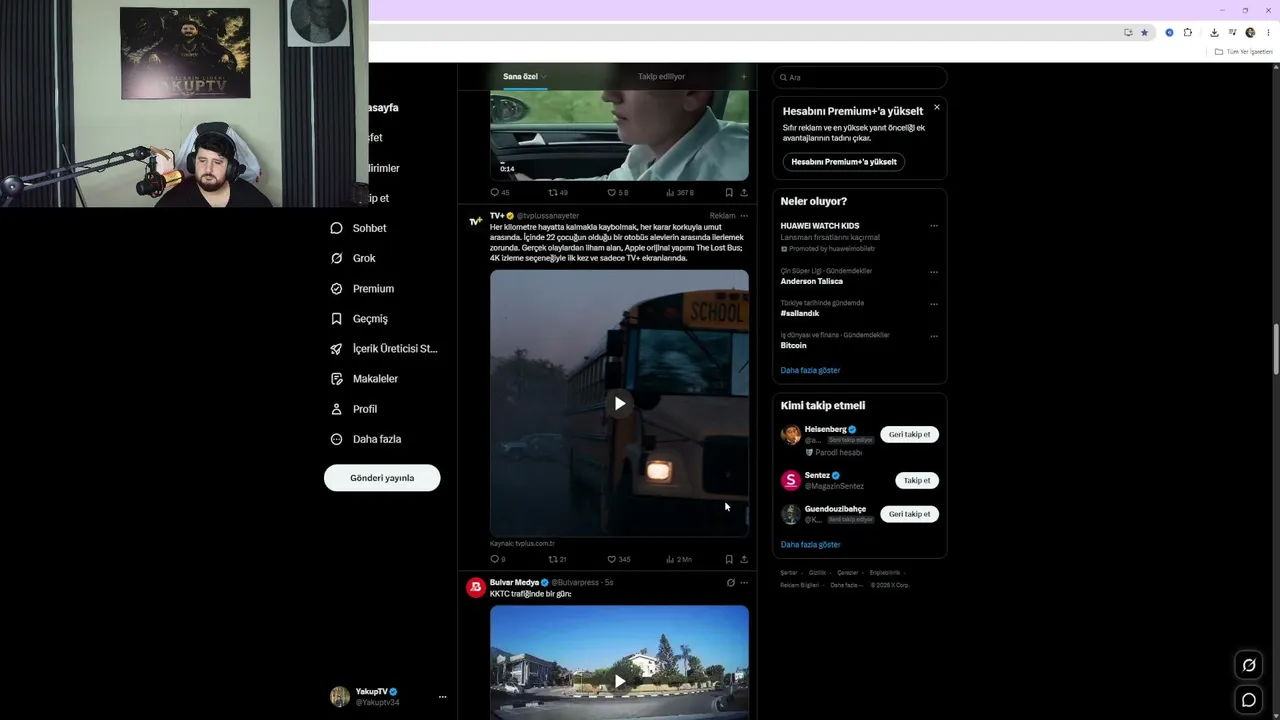Open the Bitcoin trending topic
Screen dimensions: 1280x720
coord(793,346)
